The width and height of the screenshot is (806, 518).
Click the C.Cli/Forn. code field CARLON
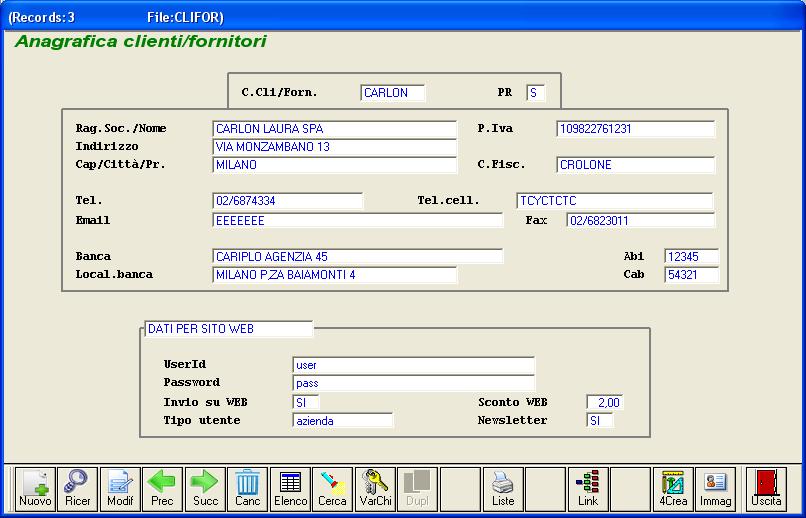(x=393, y=93)
